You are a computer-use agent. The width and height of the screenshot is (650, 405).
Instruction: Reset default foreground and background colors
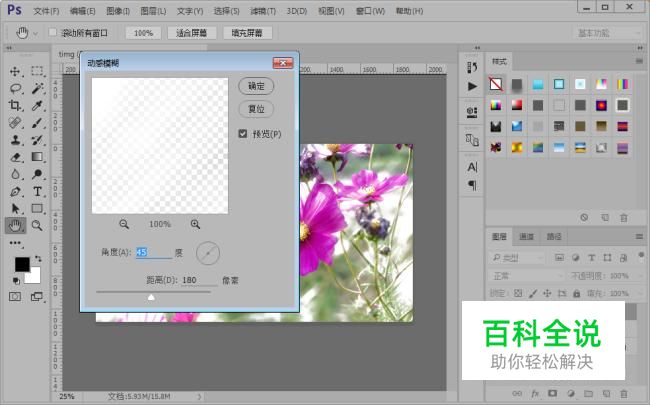(x=16, y=281)
